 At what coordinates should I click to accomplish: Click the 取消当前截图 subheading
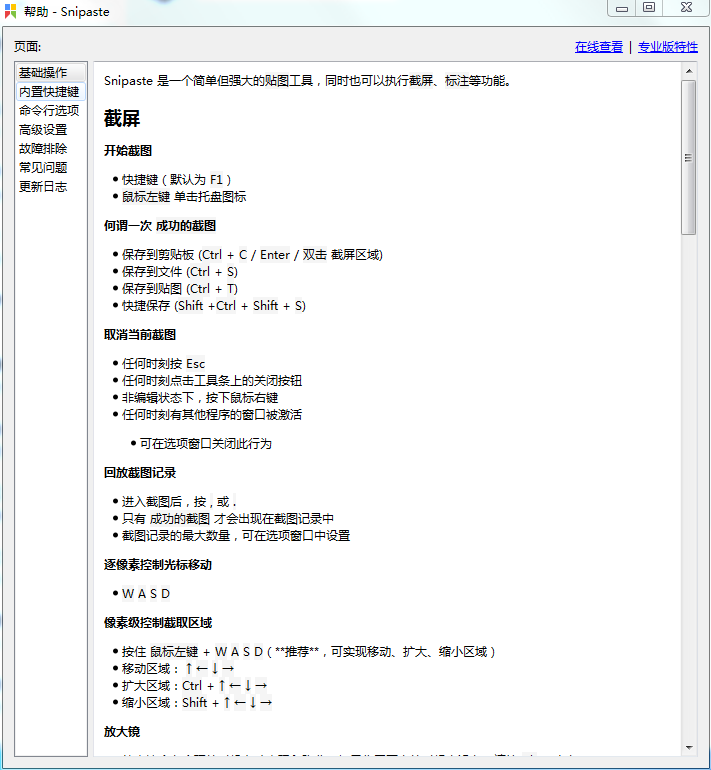[x=139, y=335]
